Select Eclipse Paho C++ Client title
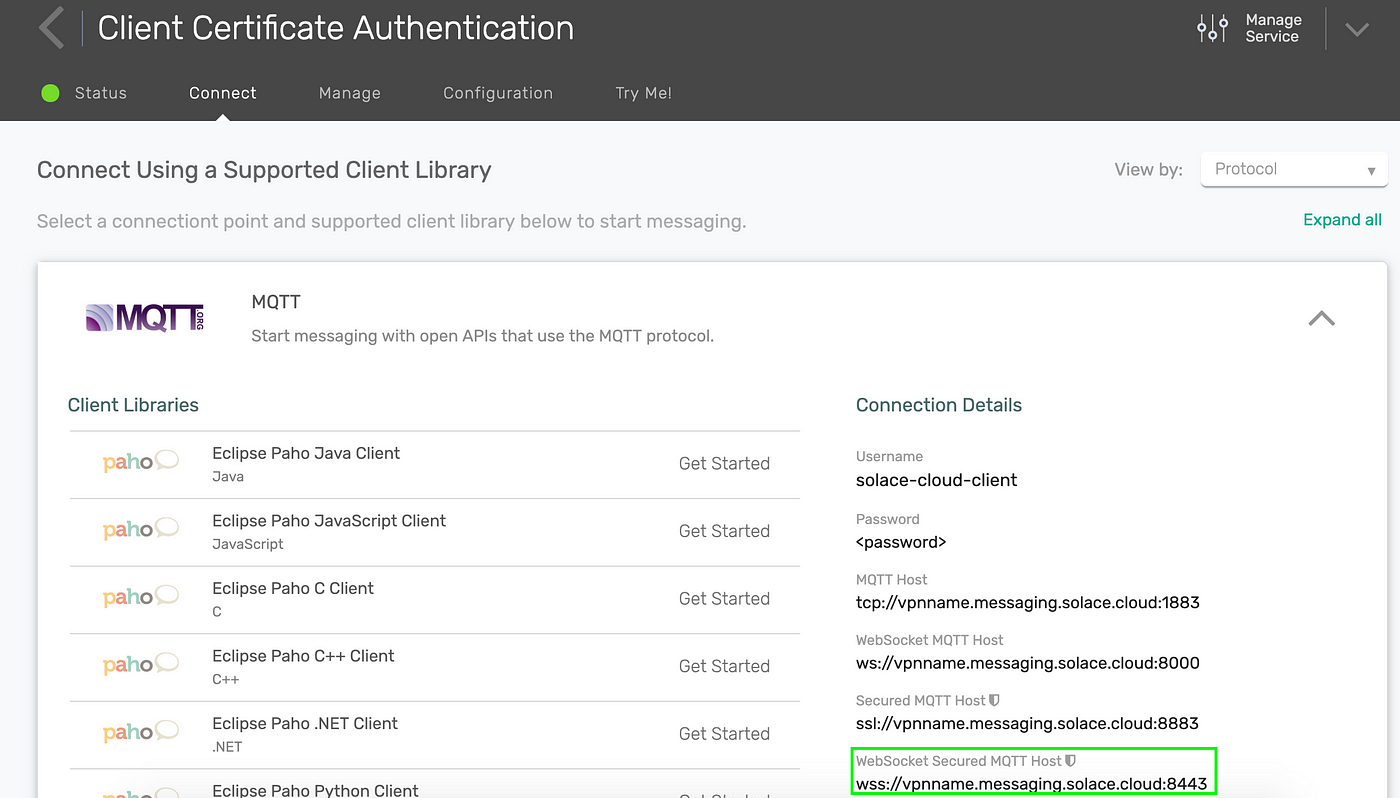 [x=303, y=656]
